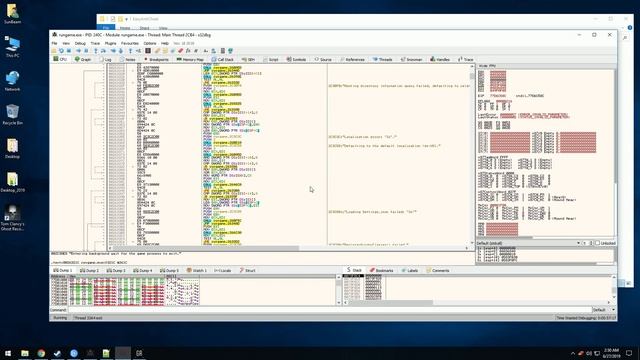640x360 pixels.
Task: Switch to the Threads tab
Action: (x=383, y=60)
